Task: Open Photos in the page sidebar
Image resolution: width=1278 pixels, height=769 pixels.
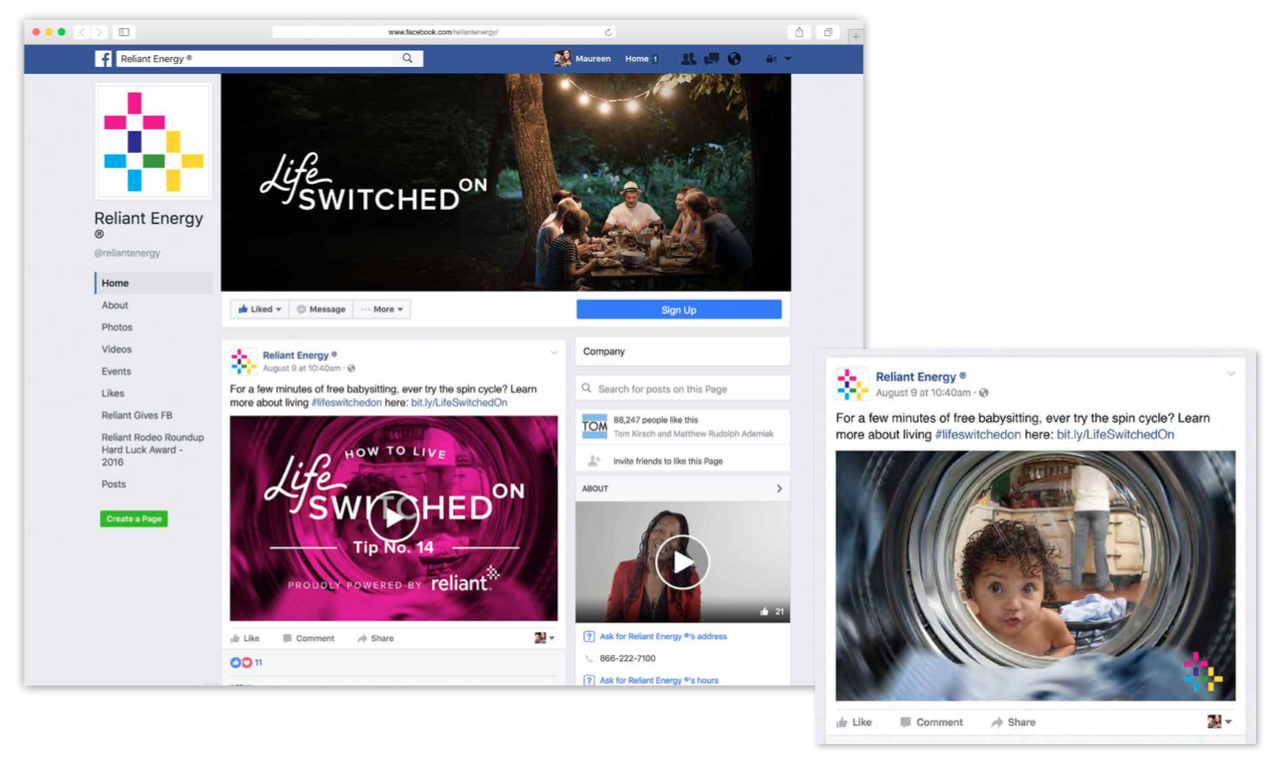Action: coord(117,327)
